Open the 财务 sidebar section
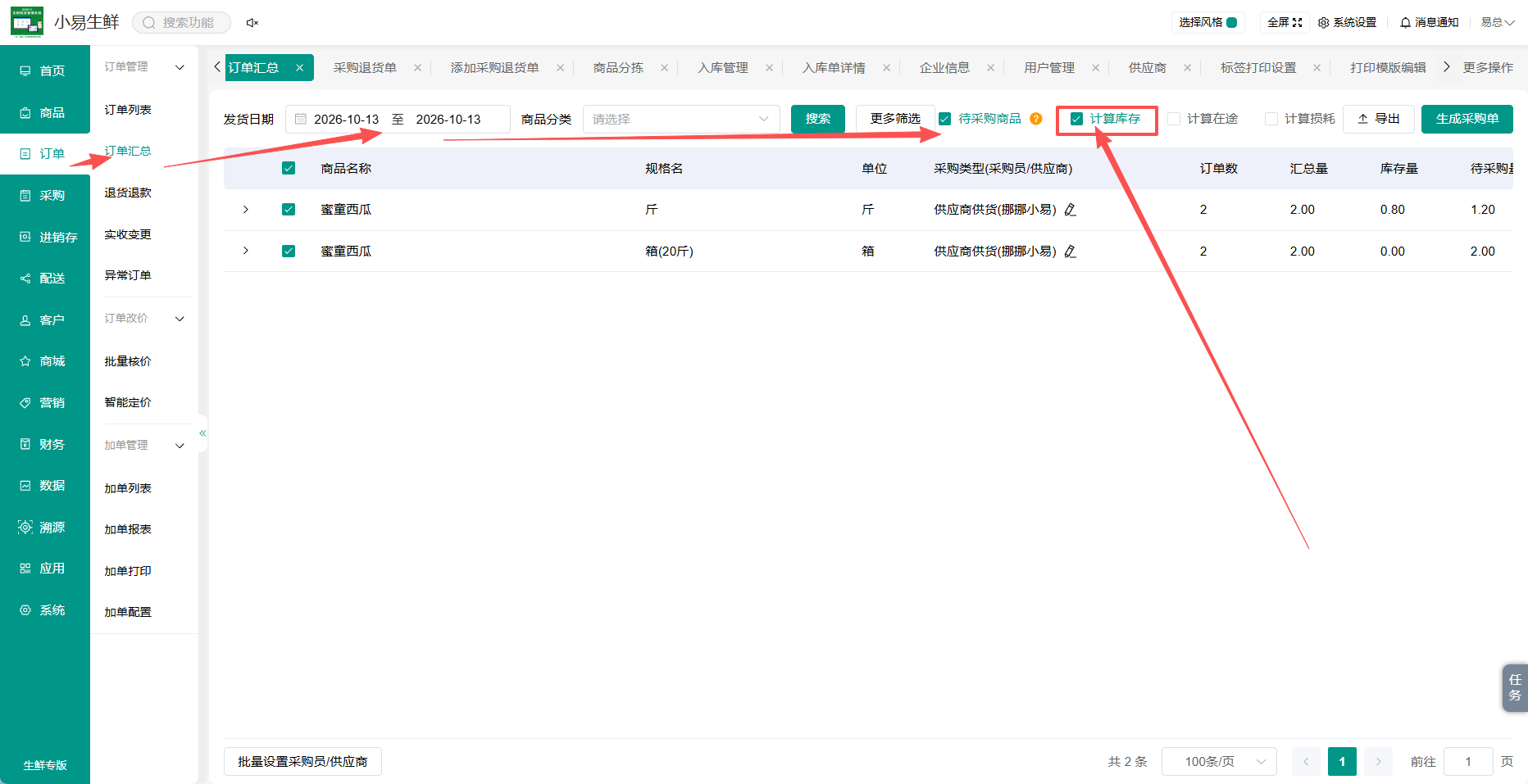Viewport: 1528px width, 784px height. pyautogui.click(x=44, y=444)
